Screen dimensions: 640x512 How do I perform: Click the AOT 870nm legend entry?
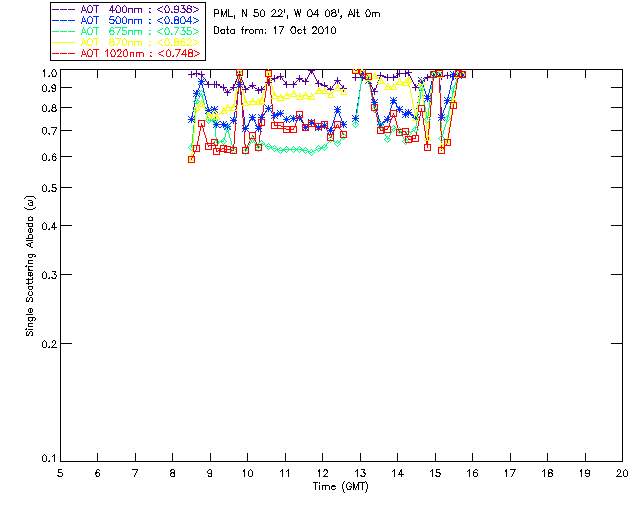tap(127, 42)
